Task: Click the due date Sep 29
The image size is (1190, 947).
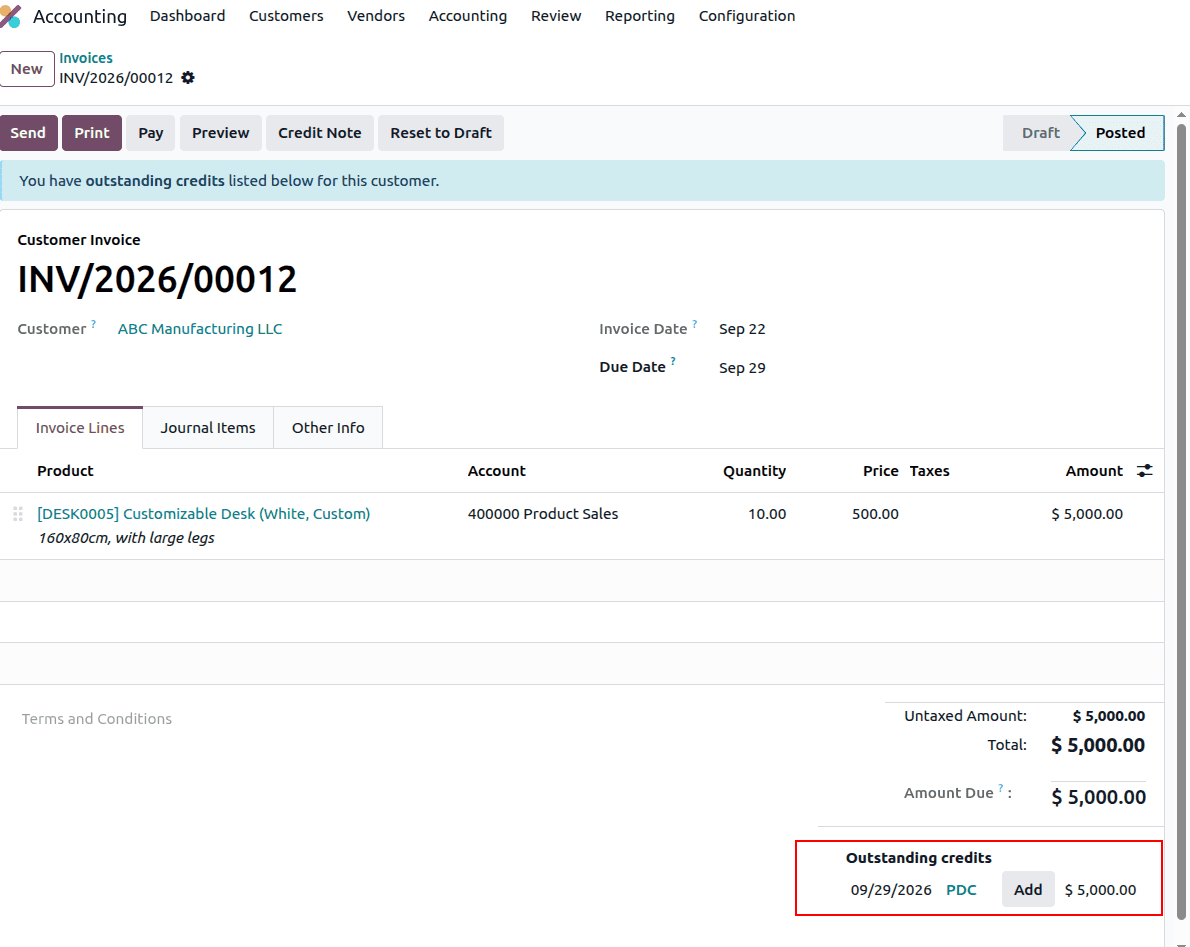Action: [x=741, y=368]
